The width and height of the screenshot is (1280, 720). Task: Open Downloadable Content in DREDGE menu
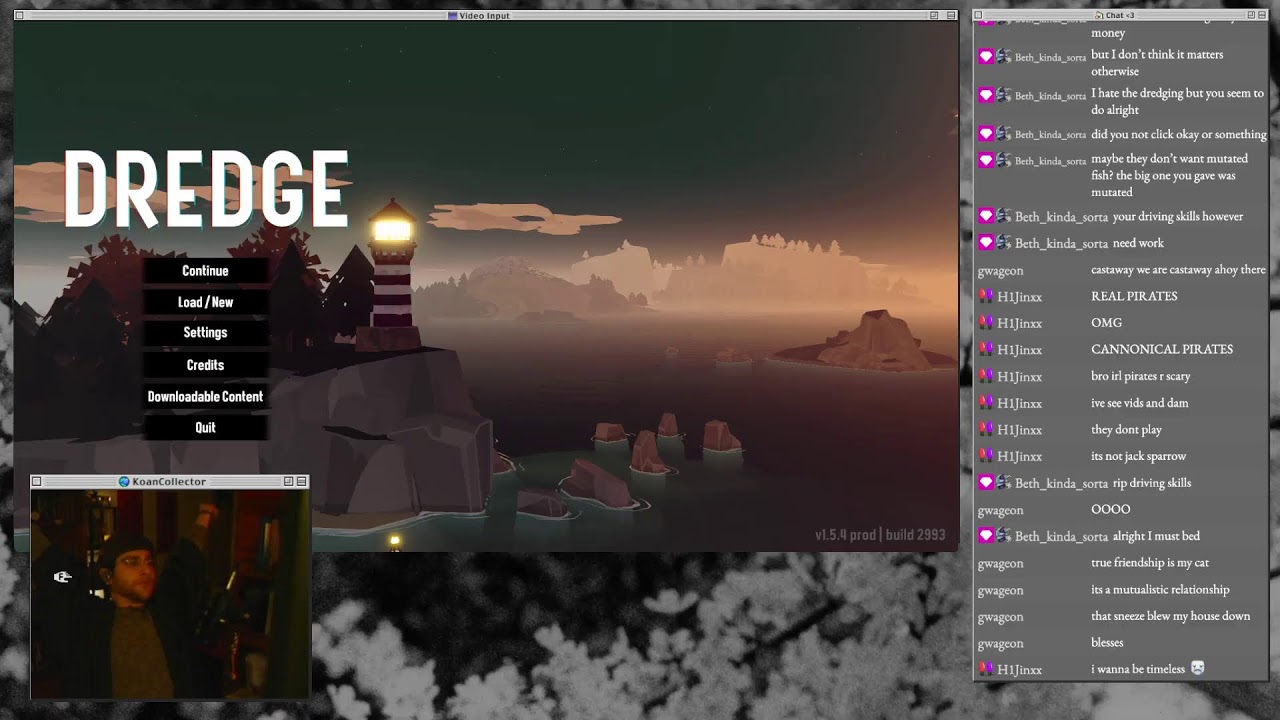point(205,396)
